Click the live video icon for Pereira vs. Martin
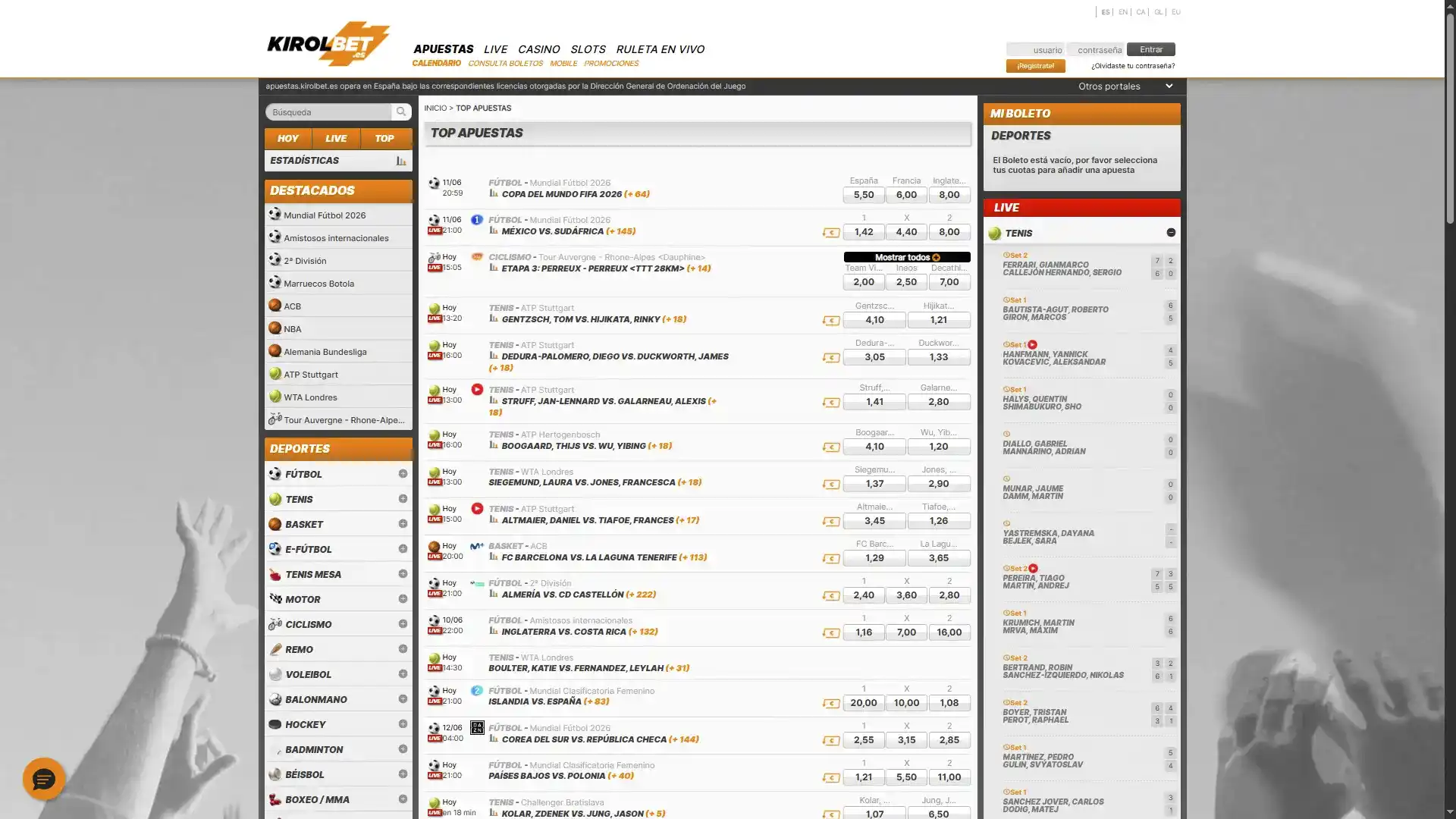The image size is (1456, 819). [x=1033, y=569]
